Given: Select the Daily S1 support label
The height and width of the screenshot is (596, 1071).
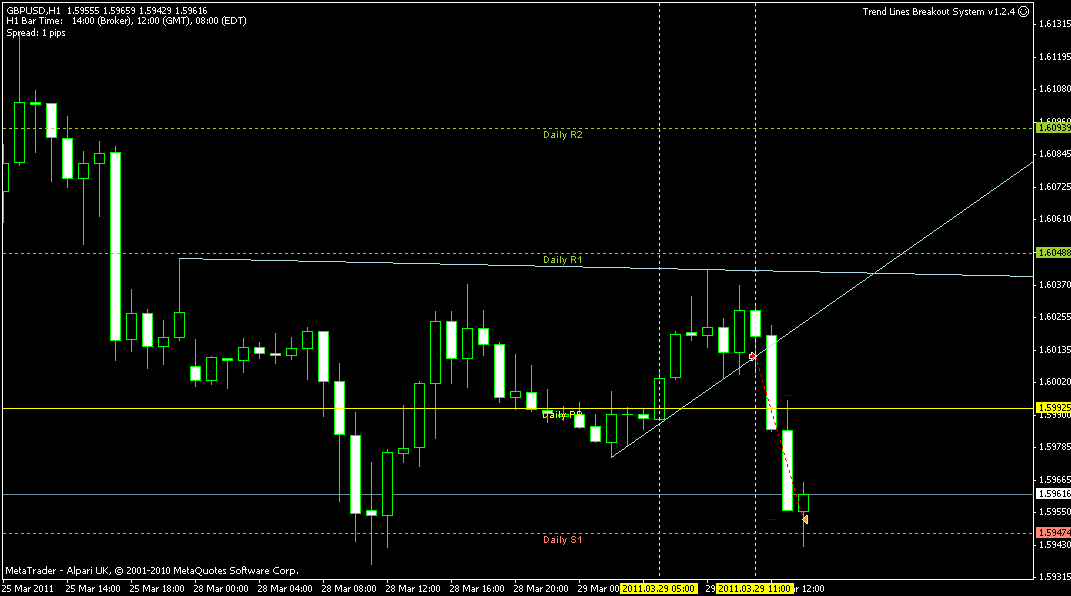Looking at the screenshot, I should coord(562,540).
